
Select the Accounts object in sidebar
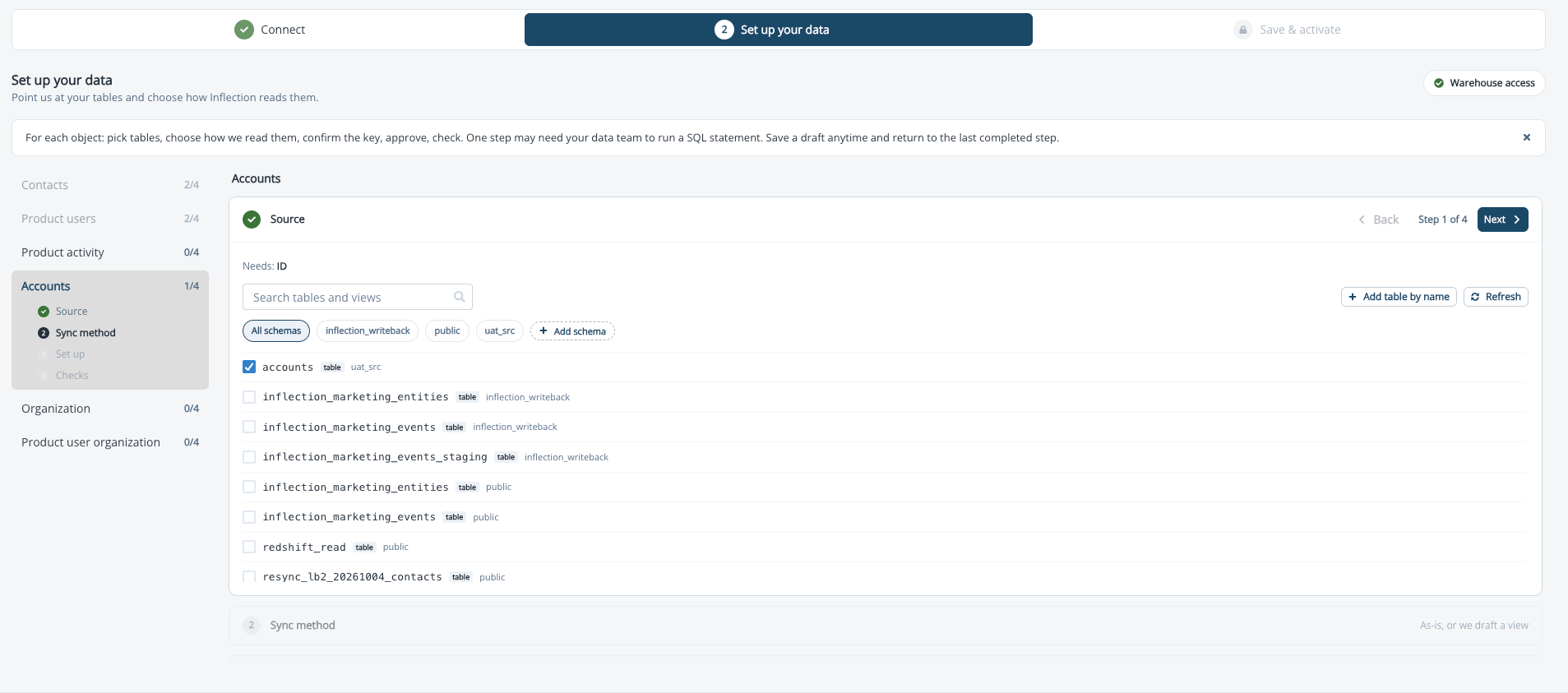tap(110, 286)
